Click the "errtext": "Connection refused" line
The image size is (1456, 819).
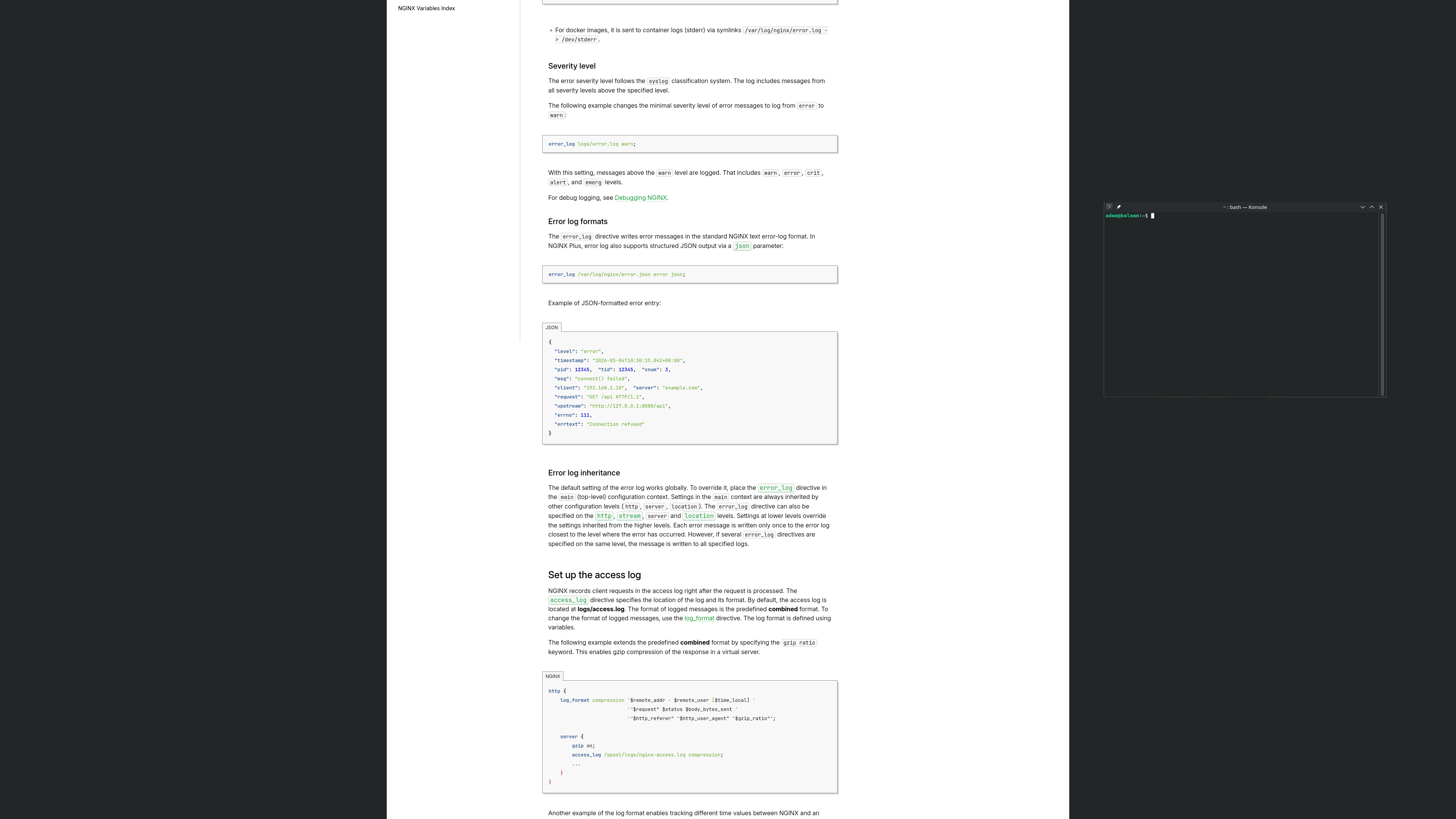[599, 424]
